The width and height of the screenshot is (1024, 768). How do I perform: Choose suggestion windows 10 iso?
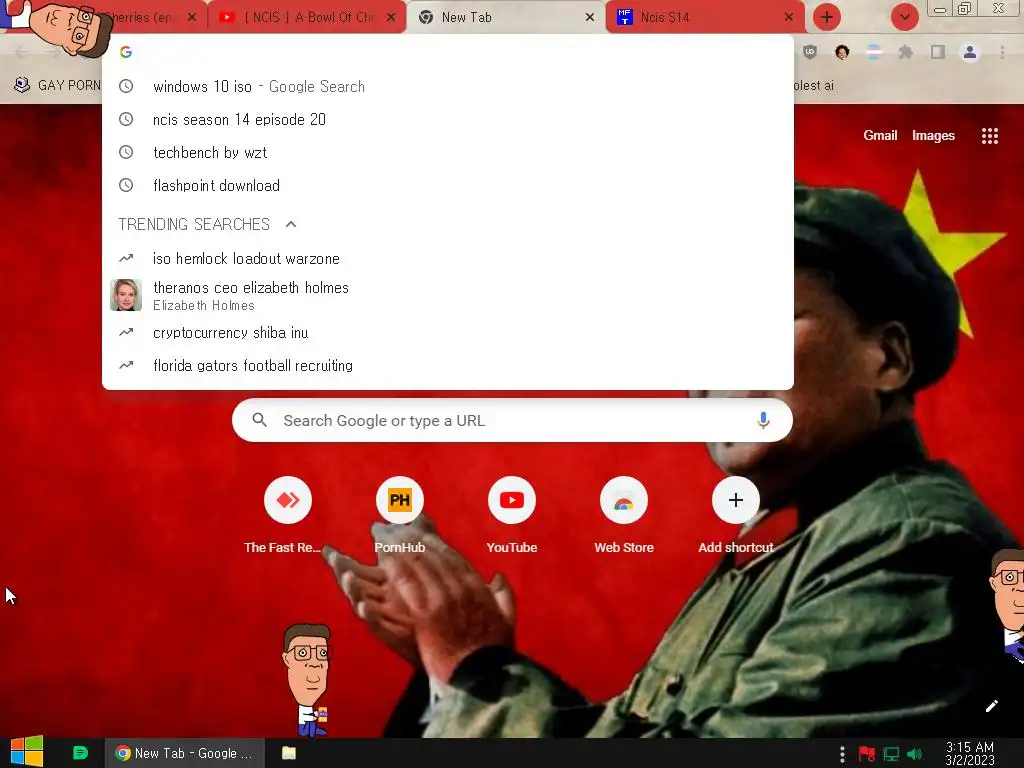tap(448, 86)
